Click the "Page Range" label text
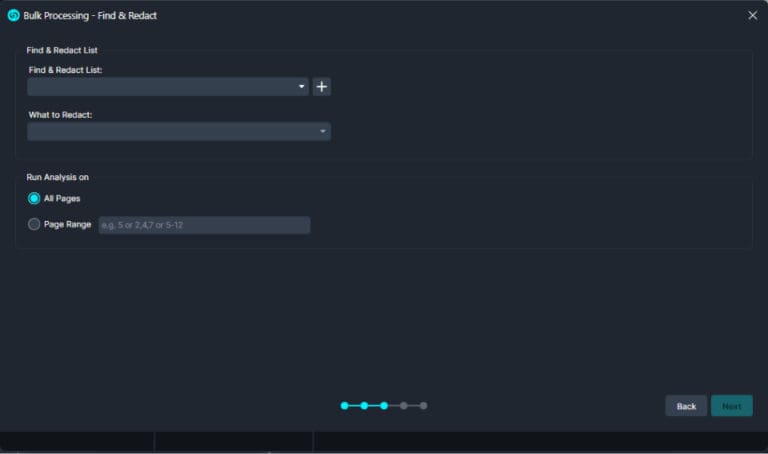The image size is (768, 454). point(68,225)
